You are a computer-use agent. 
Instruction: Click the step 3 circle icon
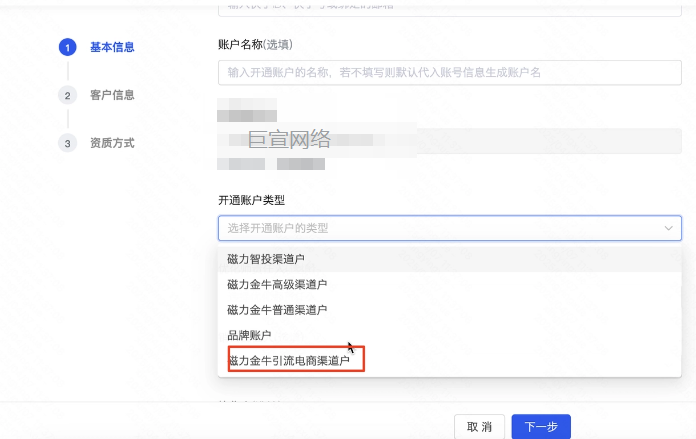coord(67,143)
